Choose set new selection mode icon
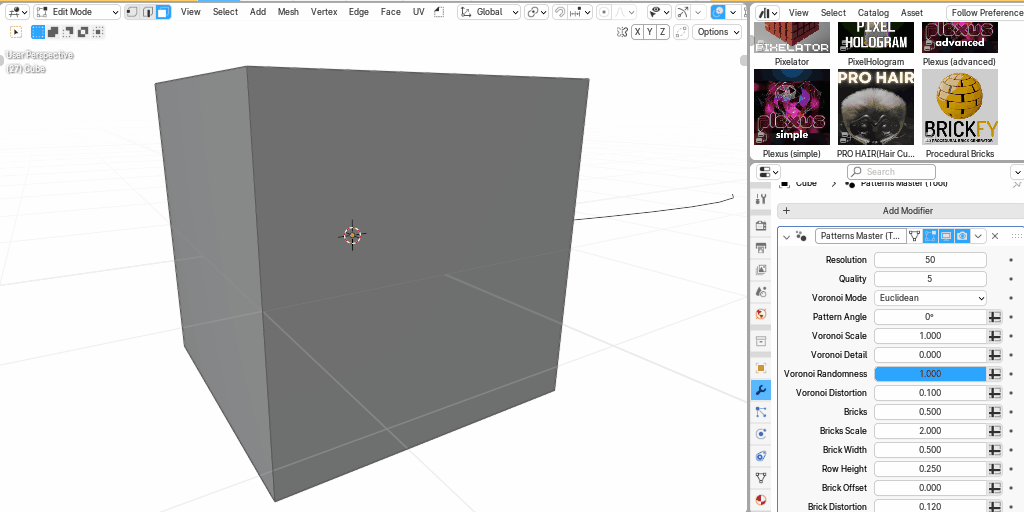This screenshot has height=512, width=1024. [x=38, y=31]
